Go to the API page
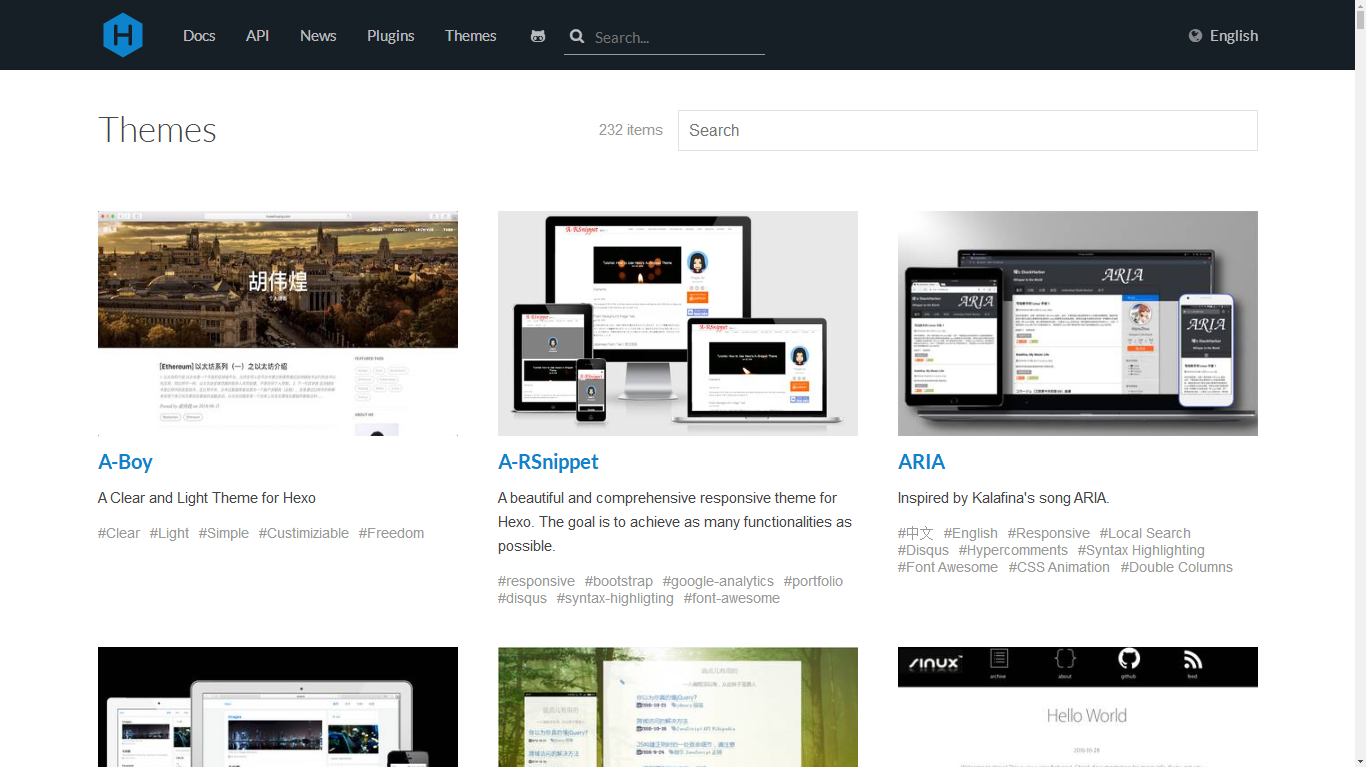This screenshot has width=1366, height=767. pos(257,36)
